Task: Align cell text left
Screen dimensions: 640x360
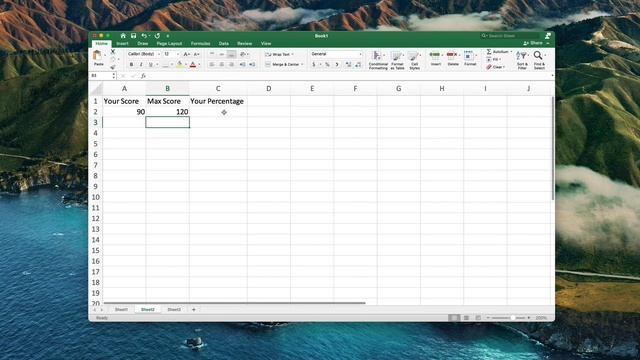Action: [212, 64]
